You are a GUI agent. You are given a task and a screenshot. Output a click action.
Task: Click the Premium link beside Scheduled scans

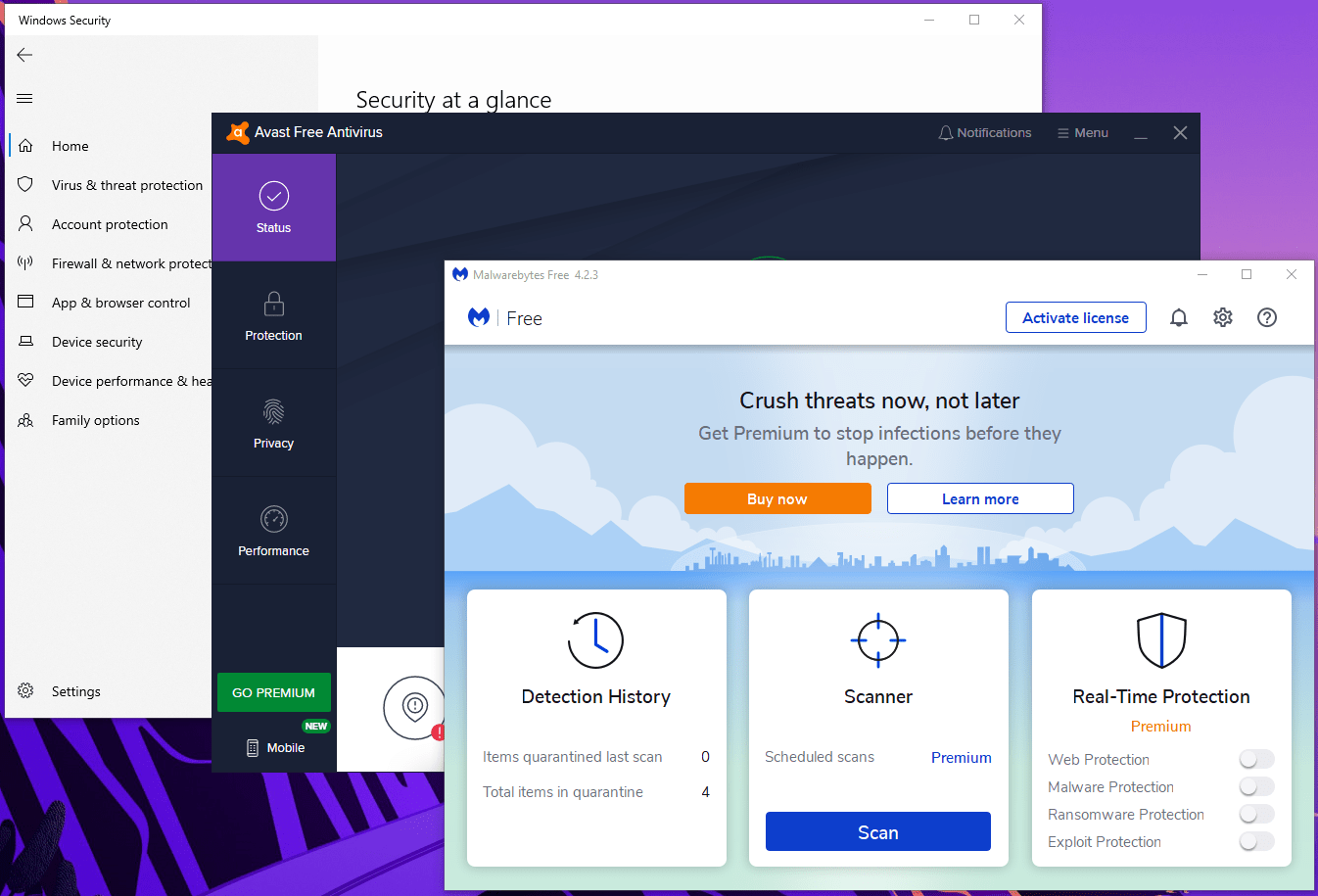pyautogui.click(x=962, y=757)
